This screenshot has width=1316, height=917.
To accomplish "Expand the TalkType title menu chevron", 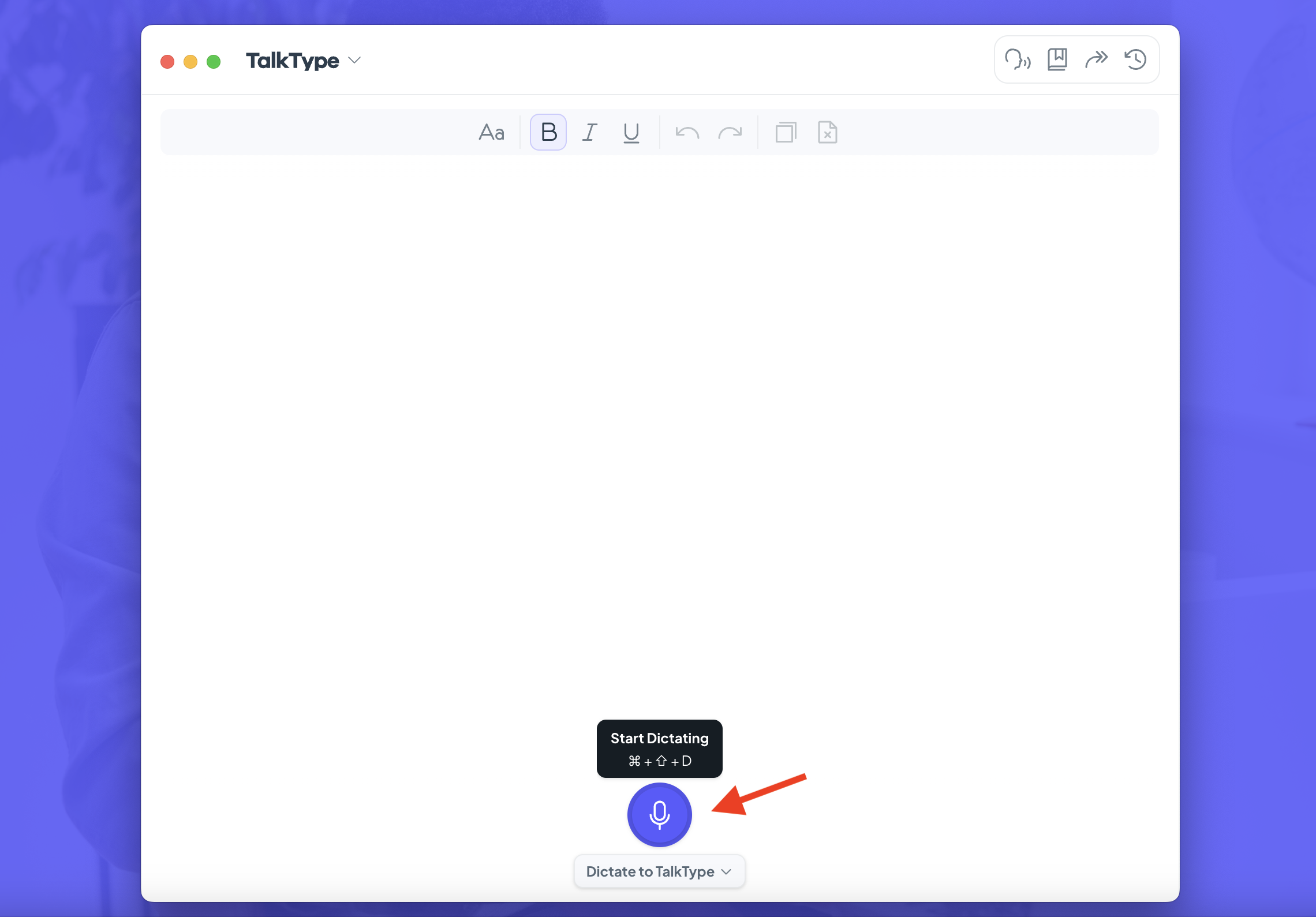I will [x=354, y=61].
